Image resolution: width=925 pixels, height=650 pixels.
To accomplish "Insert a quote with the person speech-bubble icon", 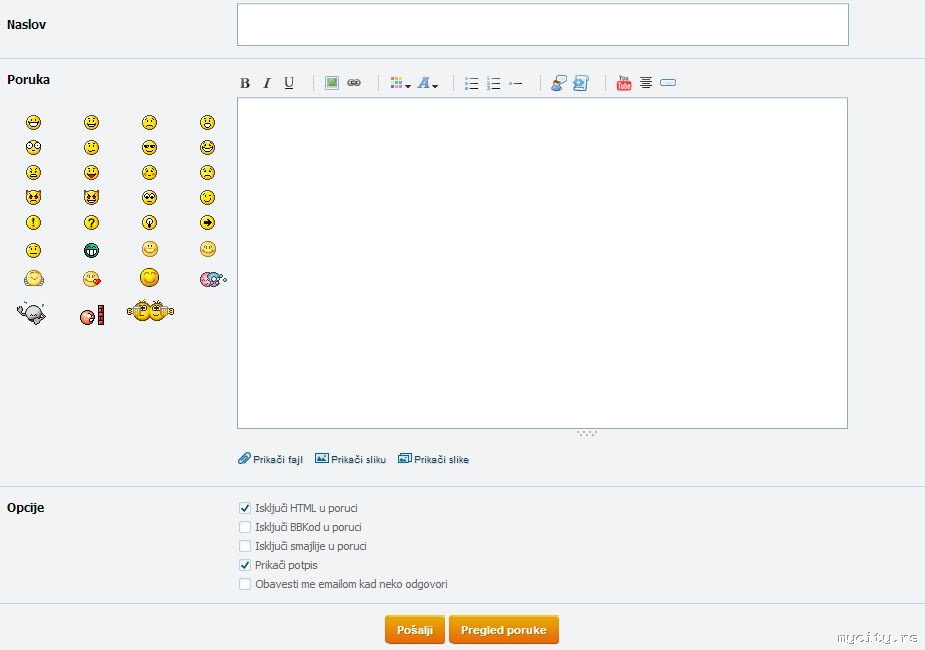I will pyautogui.click(x=559, y=83).
